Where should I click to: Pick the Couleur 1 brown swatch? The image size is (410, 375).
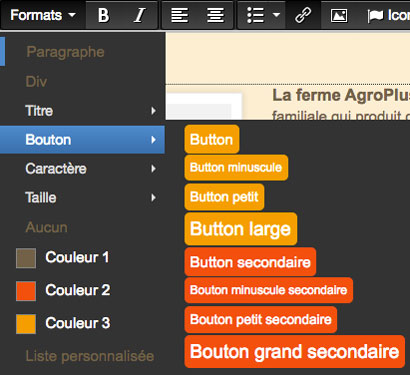26,258
